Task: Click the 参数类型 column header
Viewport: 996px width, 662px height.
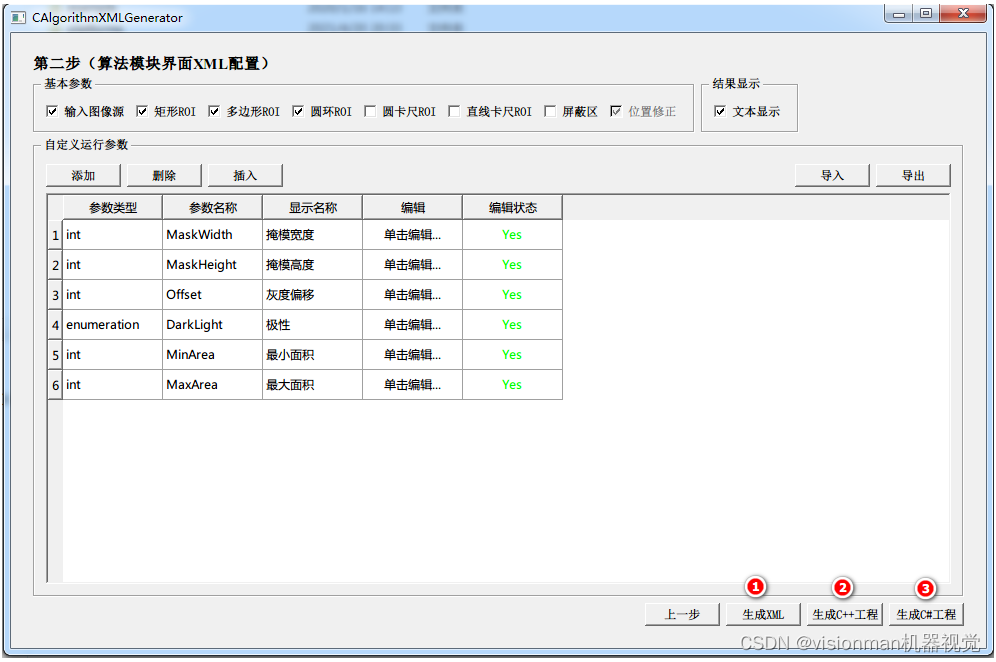Action: (x=110, y=206)
